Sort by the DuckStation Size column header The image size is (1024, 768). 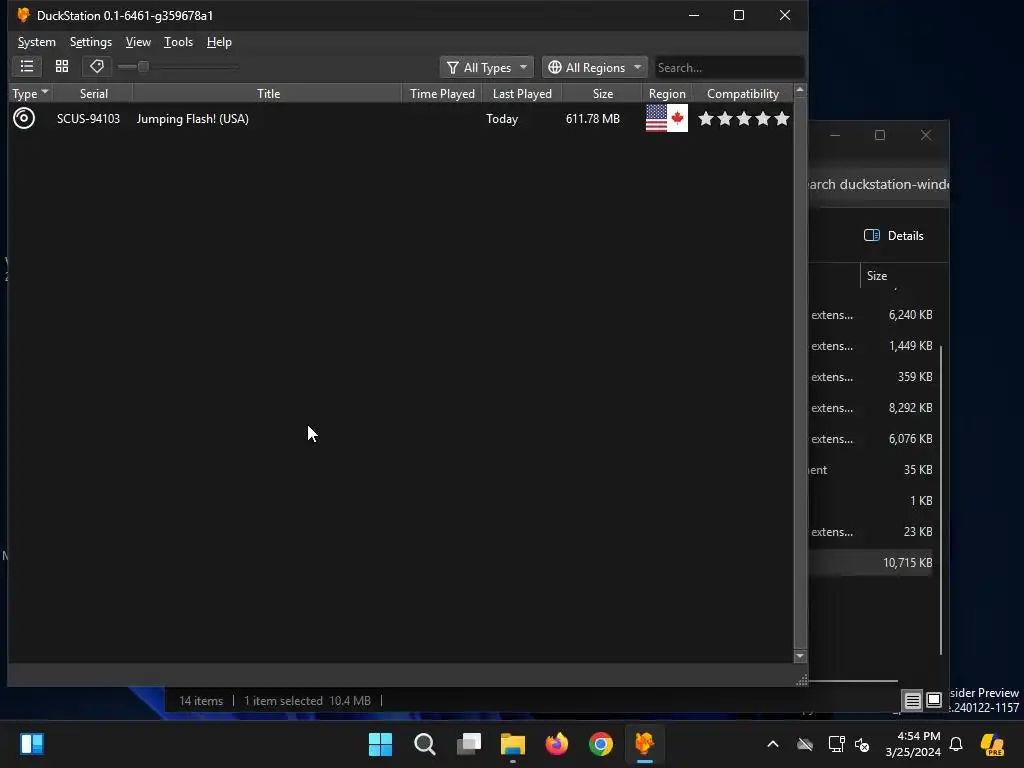603,93
